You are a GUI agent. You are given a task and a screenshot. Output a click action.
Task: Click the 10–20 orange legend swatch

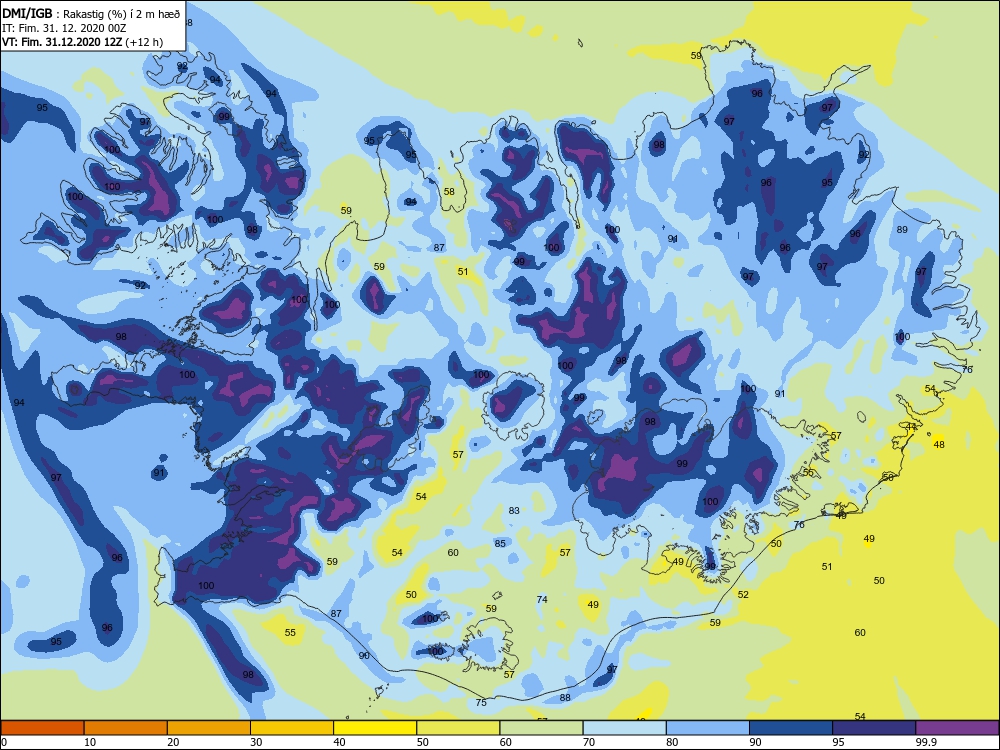(x=126, y=728)
